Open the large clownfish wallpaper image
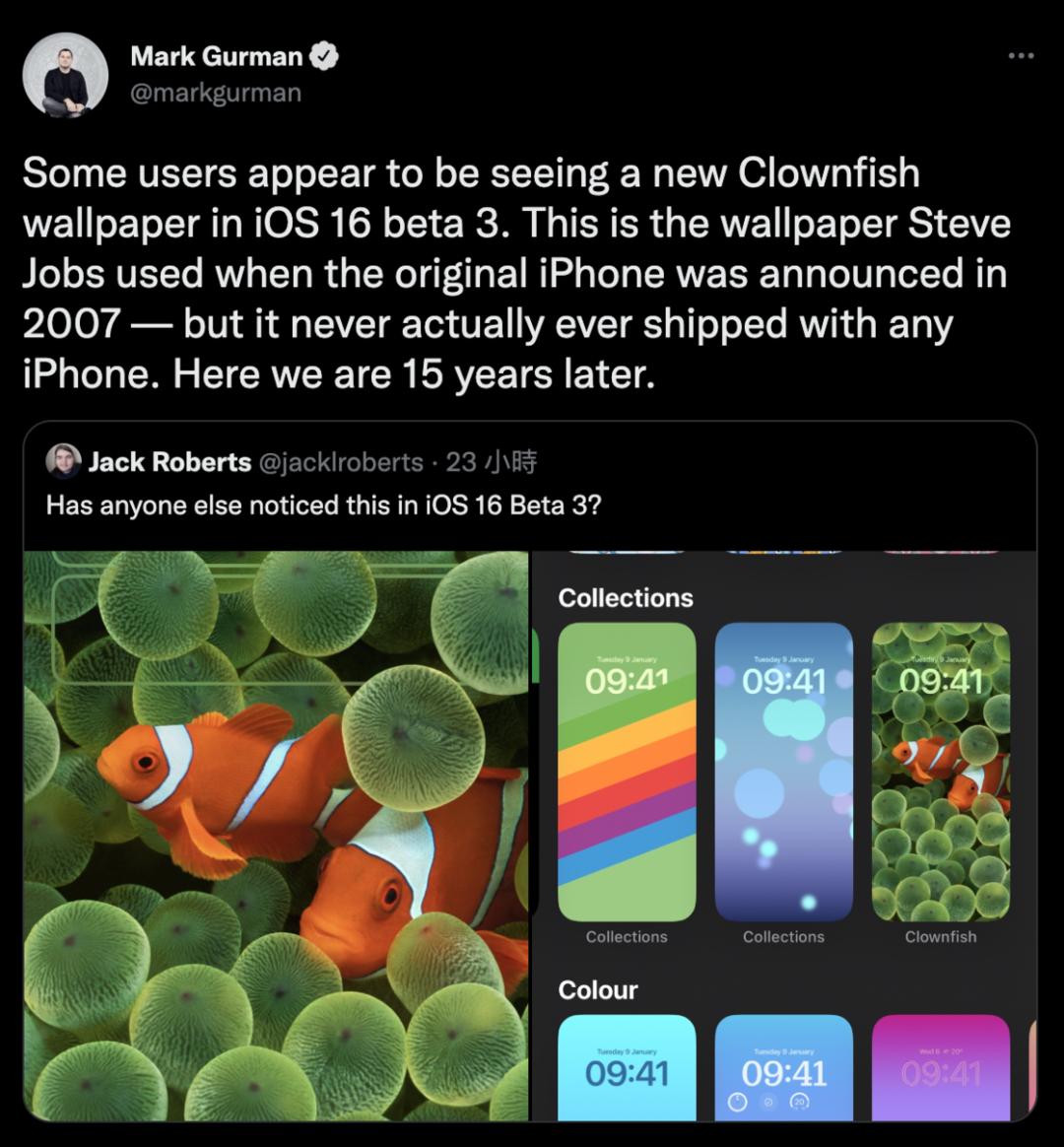The image size is (1064, 1147). [x=276, y=836]
